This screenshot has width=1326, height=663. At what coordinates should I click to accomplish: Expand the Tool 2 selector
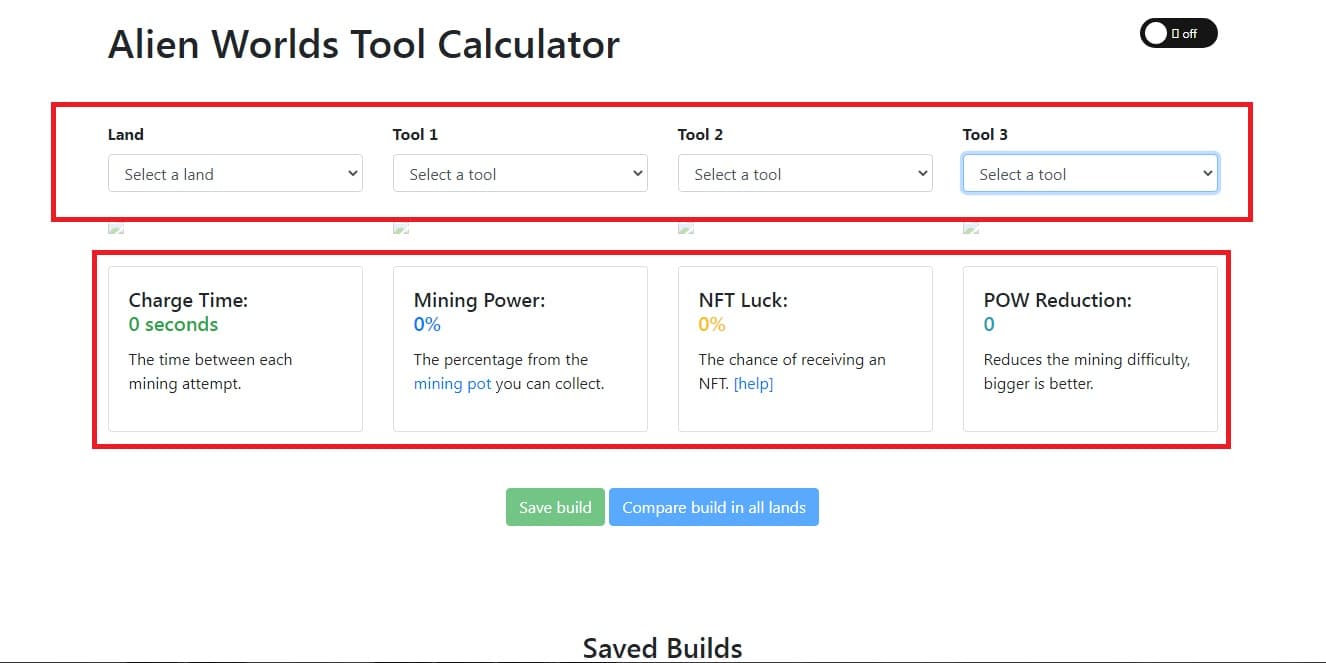coord(805,174)
